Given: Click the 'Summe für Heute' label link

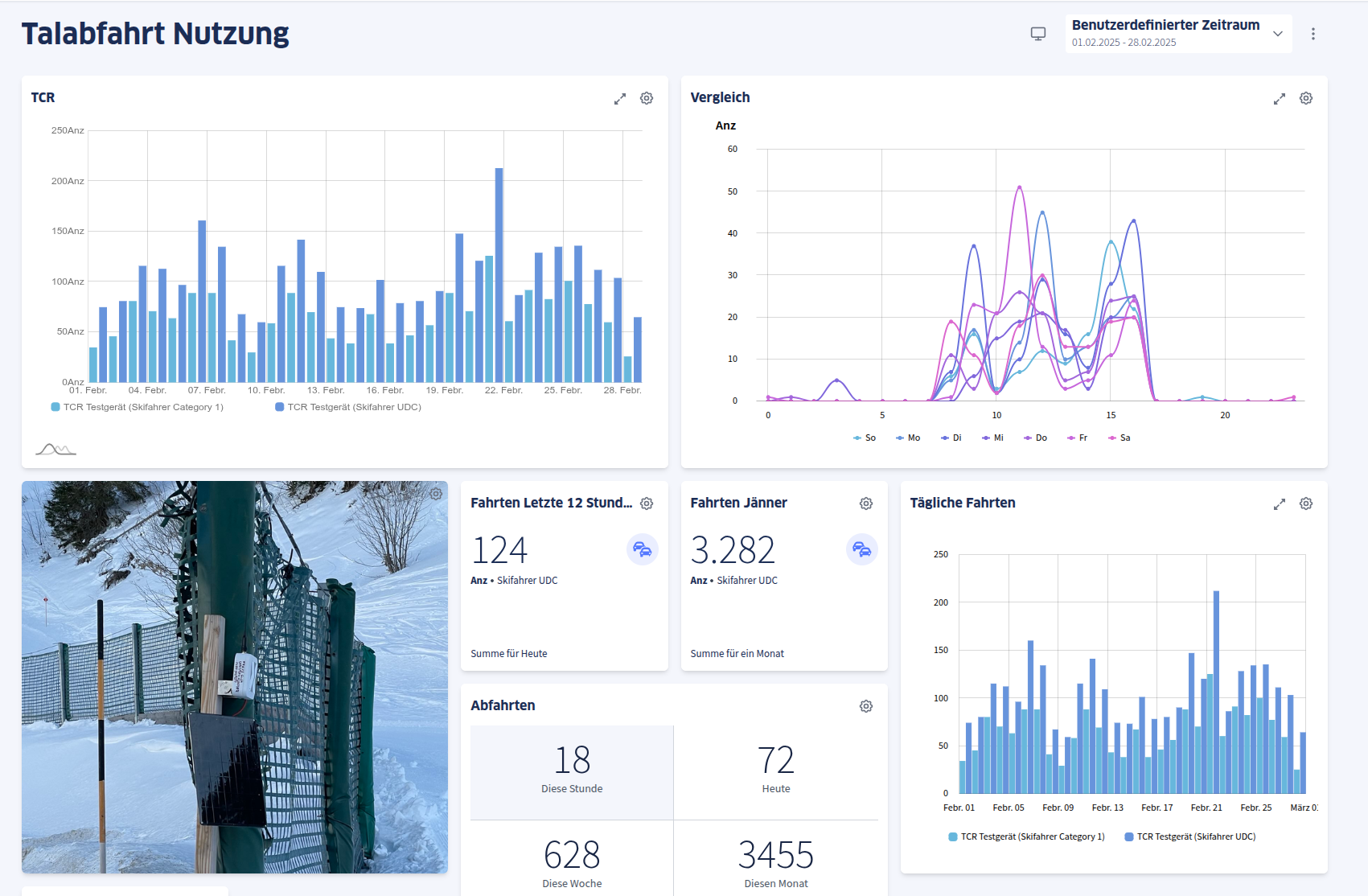Looking at the screenshot, I should click(x=508, y=653).
